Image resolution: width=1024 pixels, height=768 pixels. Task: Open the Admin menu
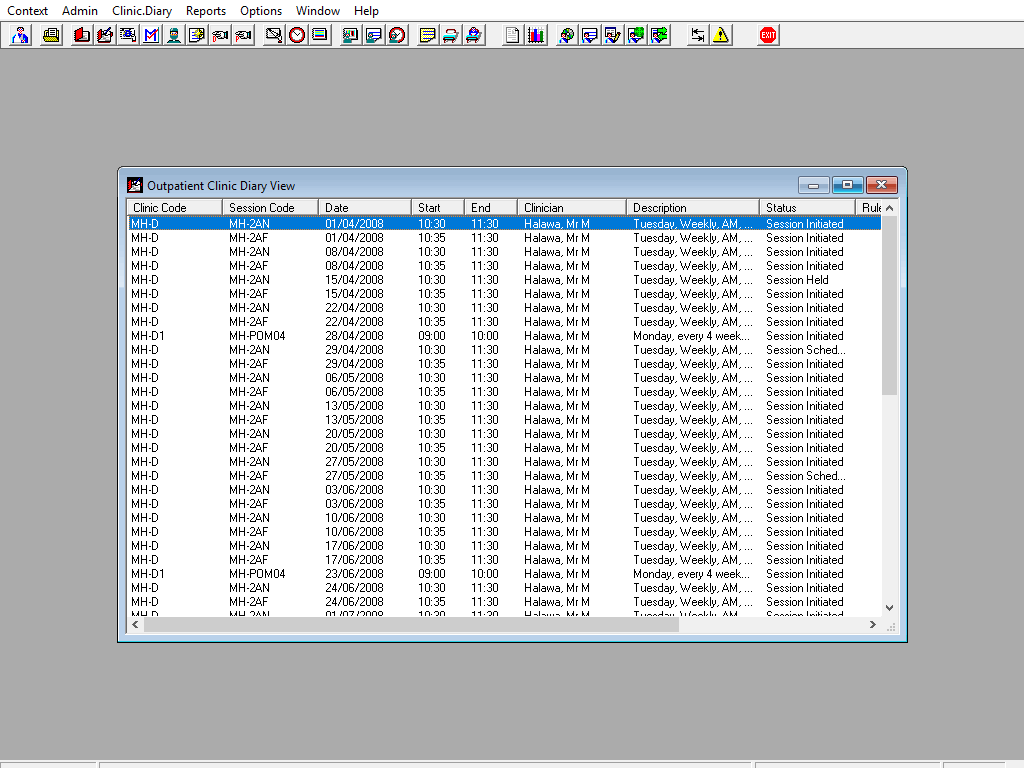click(80, 10)
